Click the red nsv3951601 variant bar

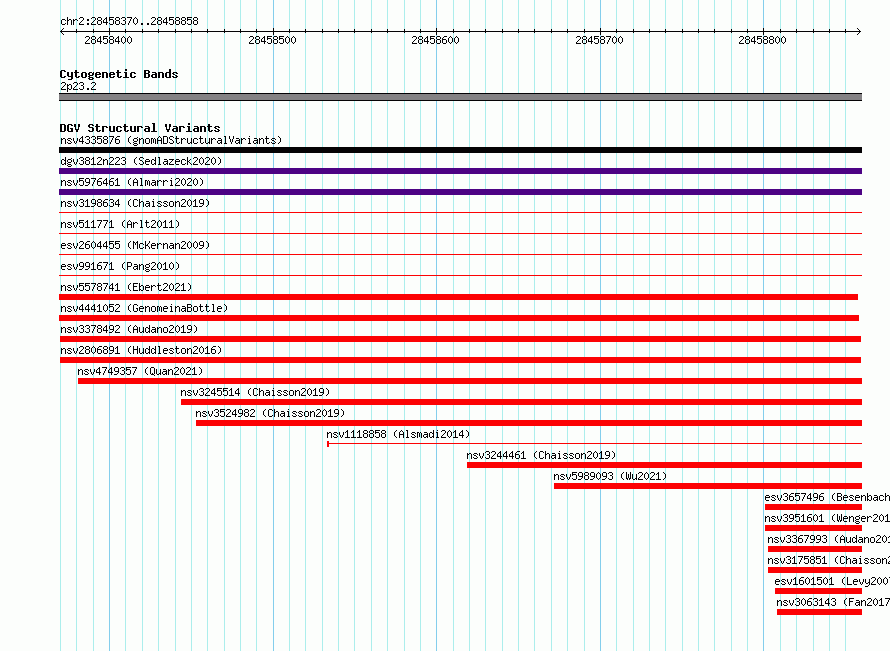813,528
